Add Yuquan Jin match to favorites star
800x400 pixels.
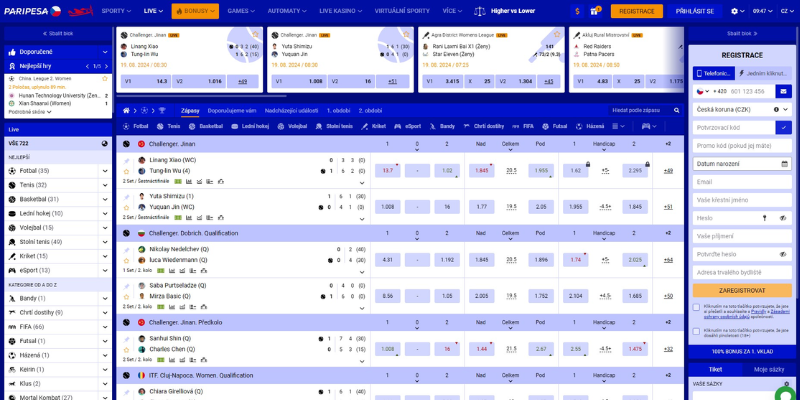click(x=126, y=208)
